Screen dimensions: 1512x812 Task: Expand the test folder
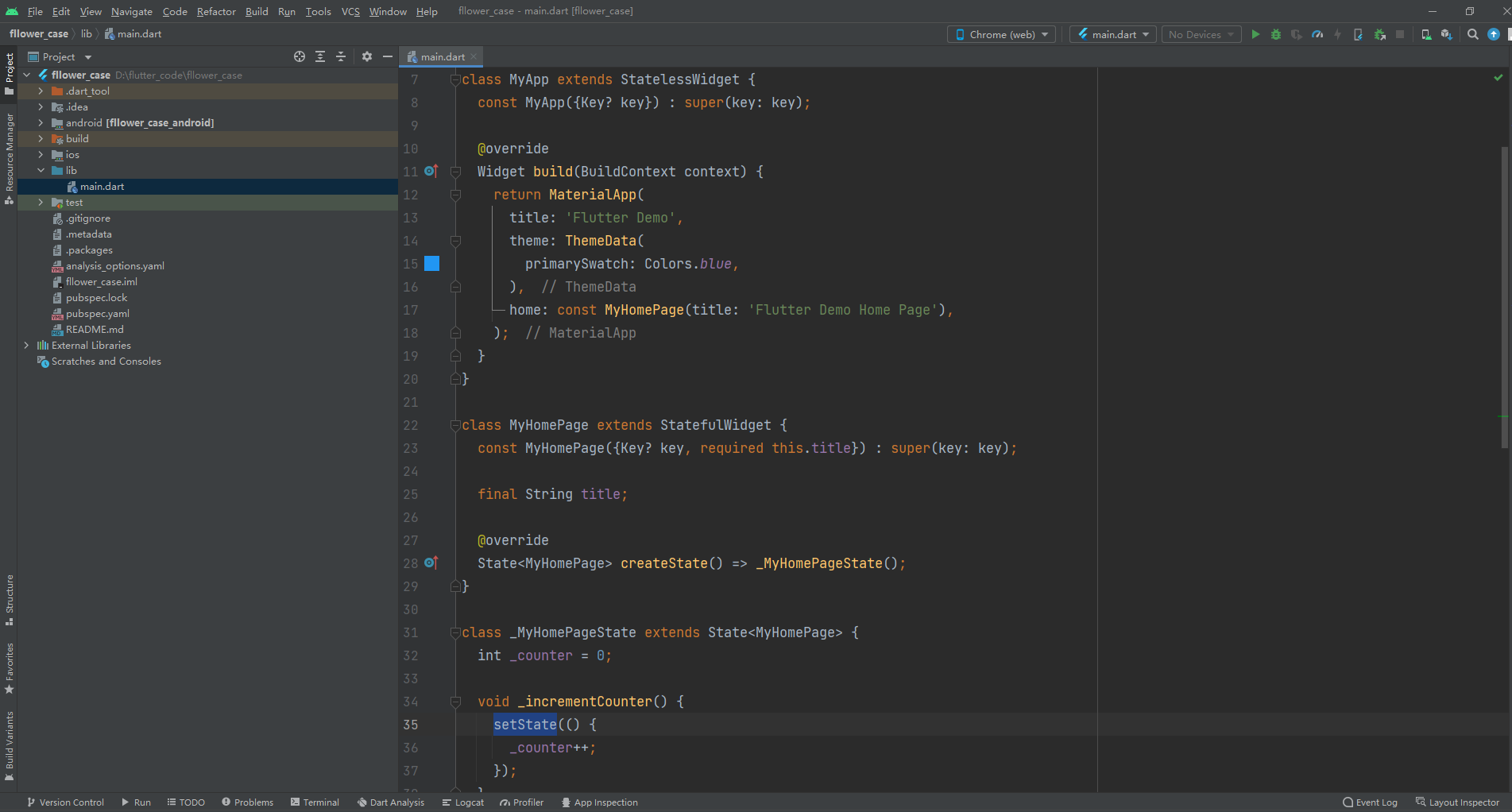(41, 203)
